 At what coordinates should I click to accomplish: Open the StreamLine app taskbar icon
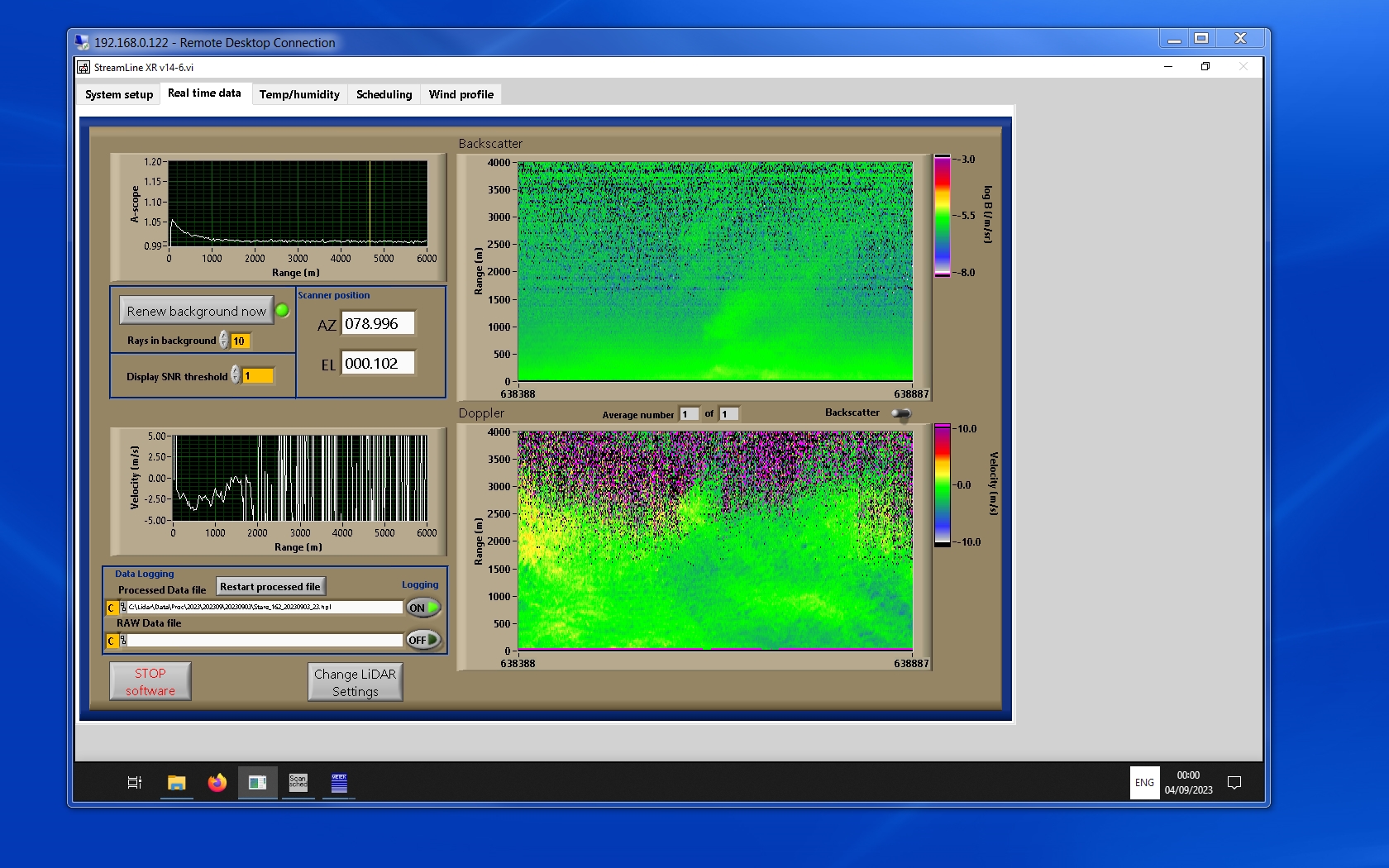[257, 782]
